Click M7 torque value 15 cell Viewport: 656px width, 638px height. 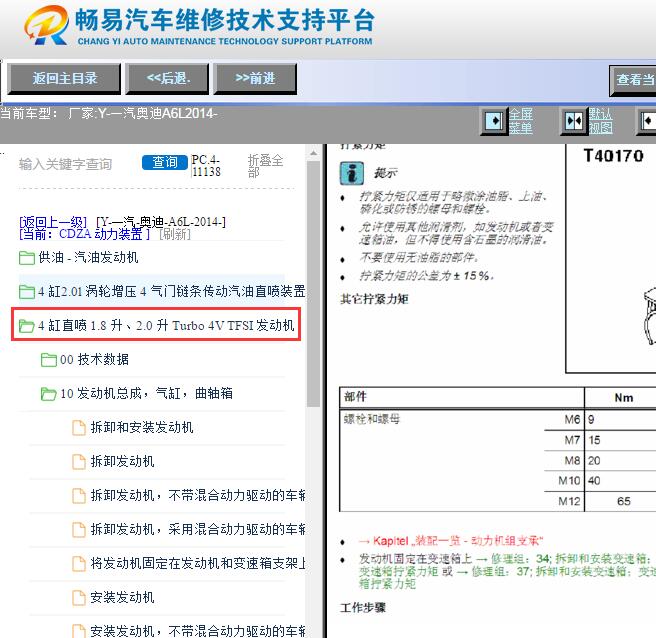pos(620,440)
